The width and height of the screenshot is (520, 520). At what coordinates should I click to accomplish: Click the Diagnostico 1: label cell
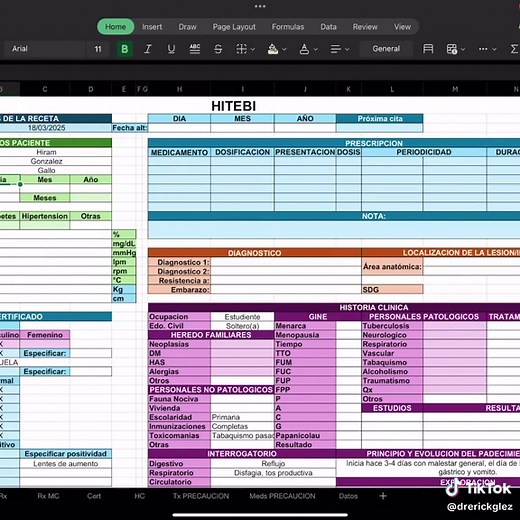[179, 262]
